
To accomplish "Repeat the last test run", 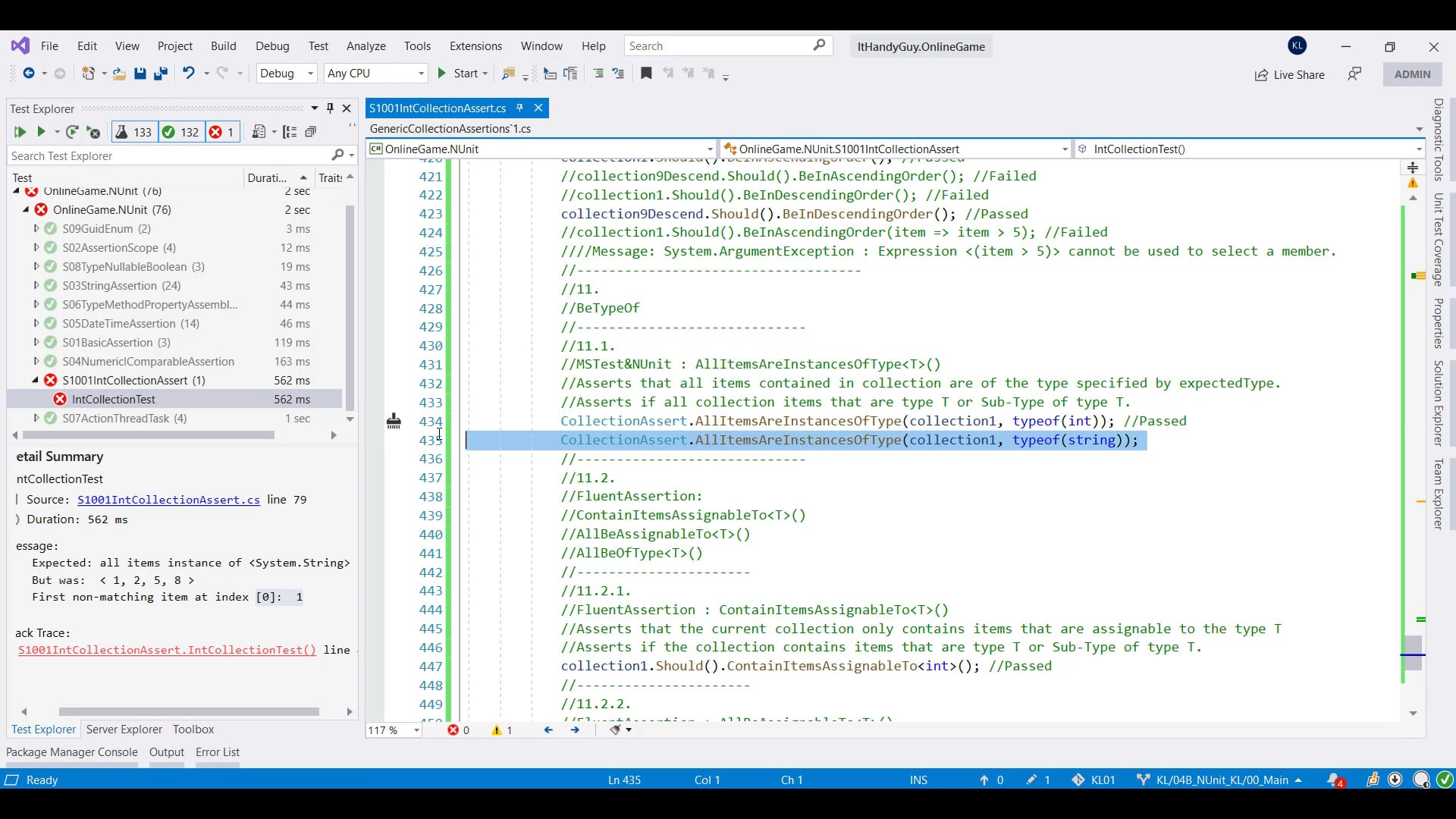I will pos(72,132).
